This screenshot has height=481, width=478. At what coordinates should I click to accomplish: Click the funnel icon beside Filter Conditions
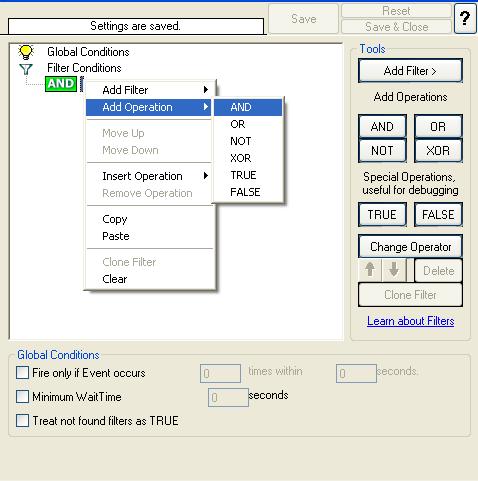(x=26, y=69)
